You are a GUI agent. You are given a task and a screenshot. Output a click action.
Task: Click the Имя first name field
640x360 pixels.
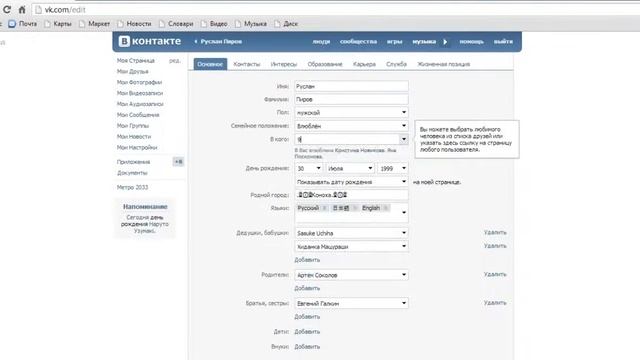coord(351,86)
